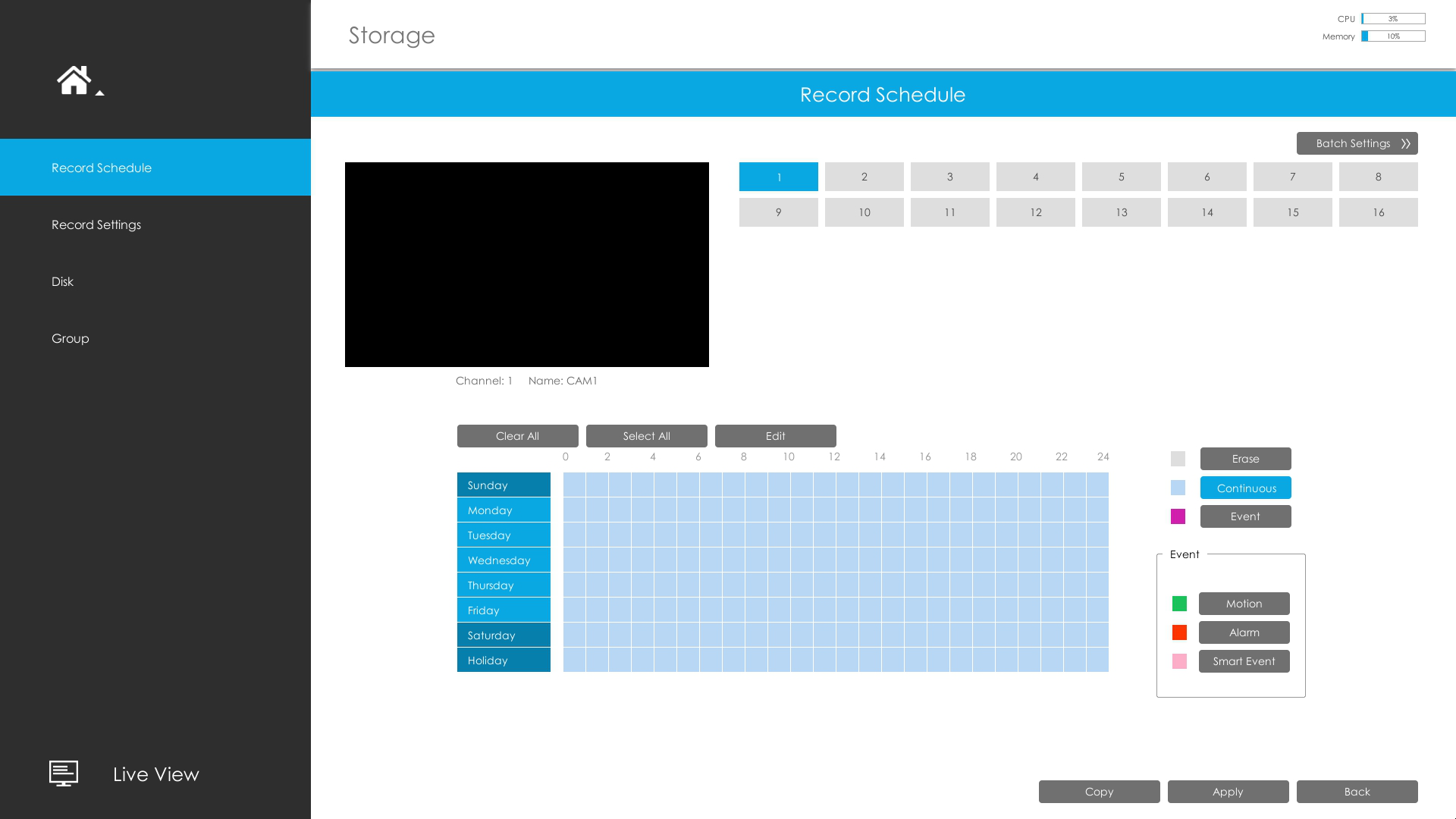
Task: Select the Event recording mode icon
Action: click(x=1178, y=516)
